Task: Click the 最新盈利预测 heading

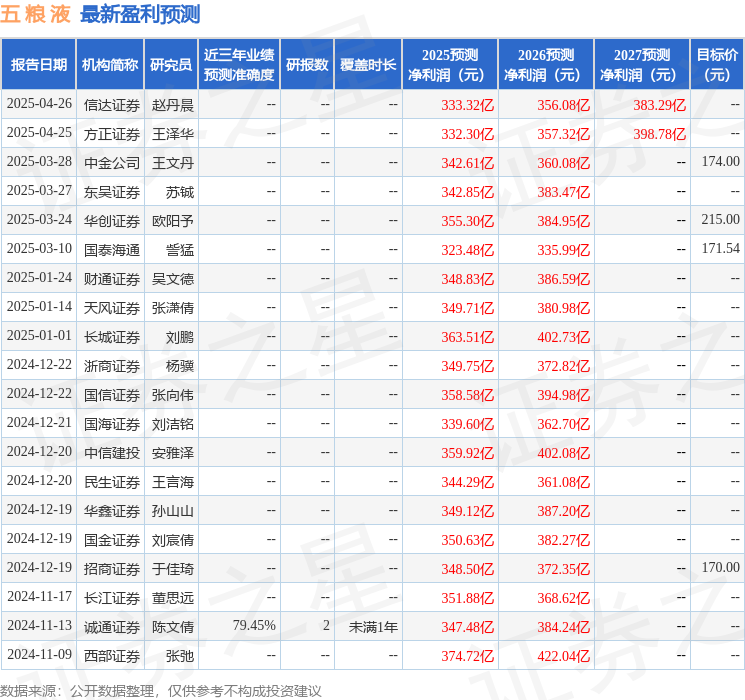Action: click(x=139, y=14)
